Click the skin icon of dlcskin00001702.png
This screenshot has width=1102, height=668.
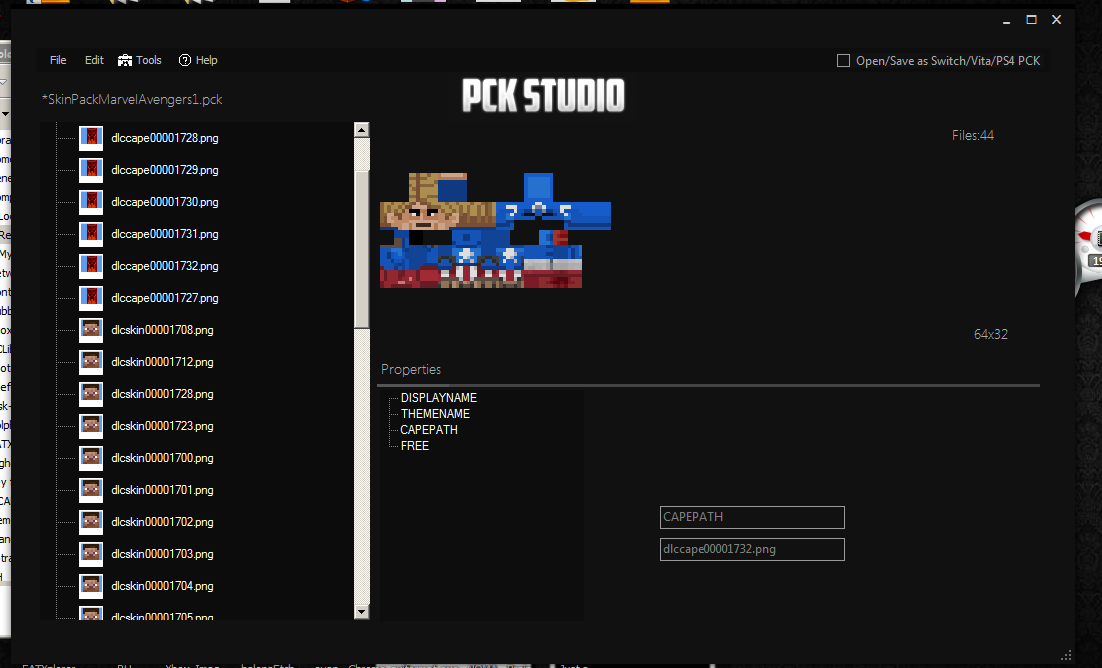(x=91, y=522)
